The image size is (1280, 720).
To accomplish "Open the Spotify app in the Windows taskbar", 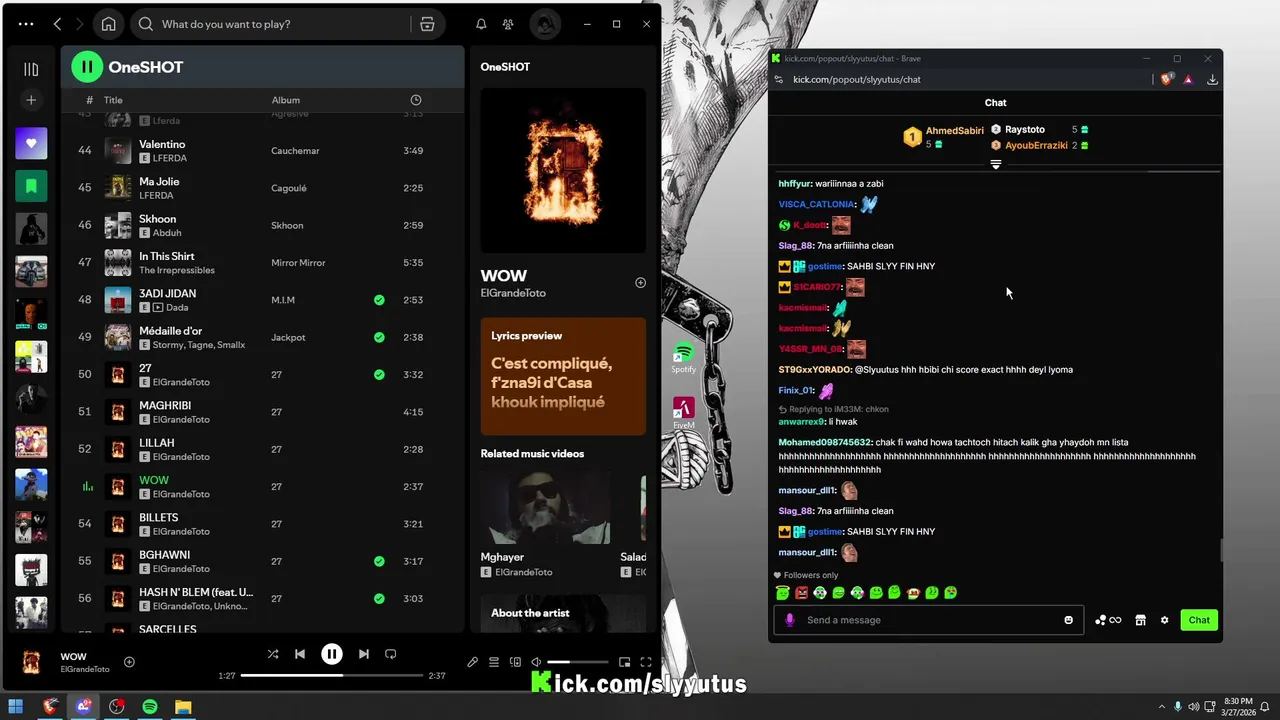I will [x=150, y=707].
